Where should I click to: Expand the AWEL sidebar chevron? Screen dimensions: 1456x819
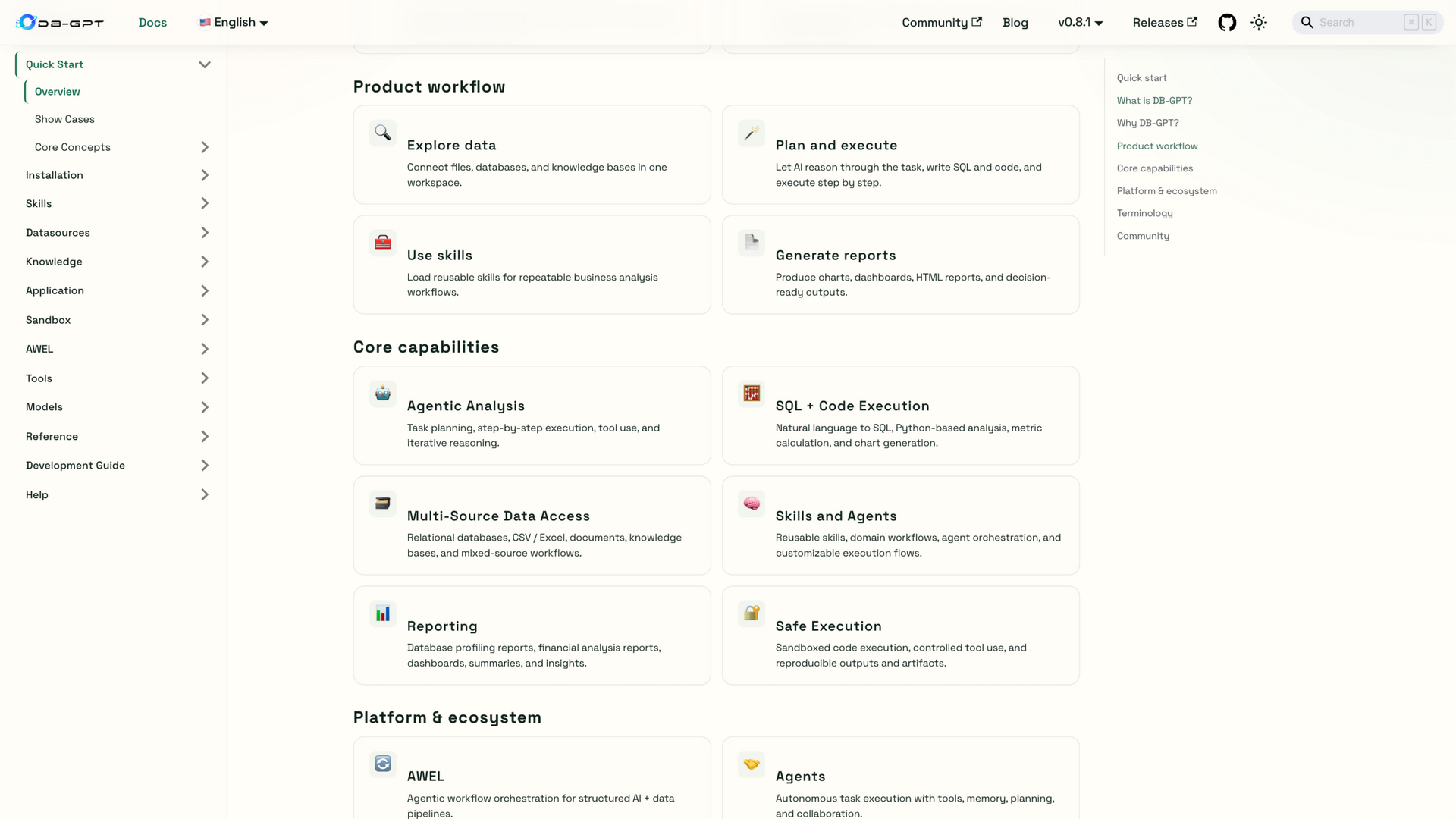click(x=205, y=349)
